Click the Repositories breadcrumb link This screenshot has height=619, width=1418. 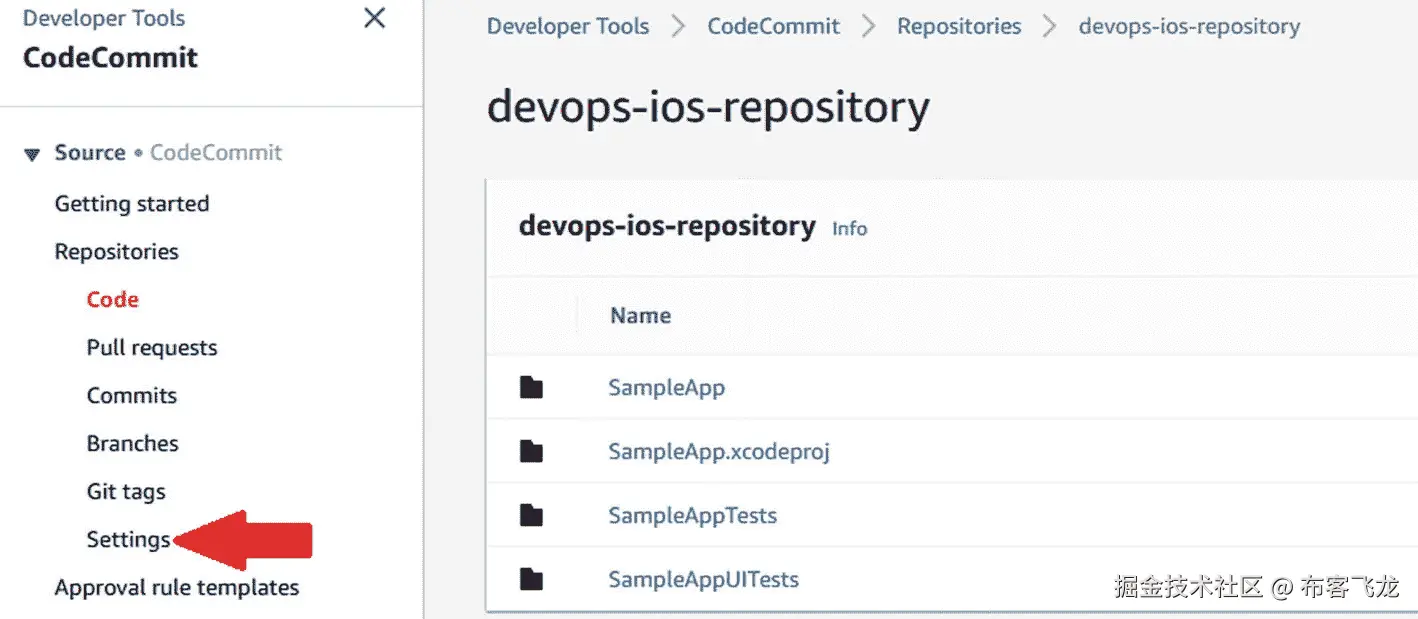tap(959, 27)
